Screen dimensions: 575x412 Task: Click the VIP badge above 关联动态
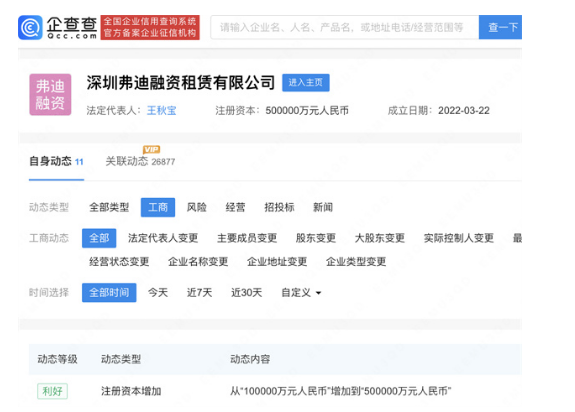point(151,149)
